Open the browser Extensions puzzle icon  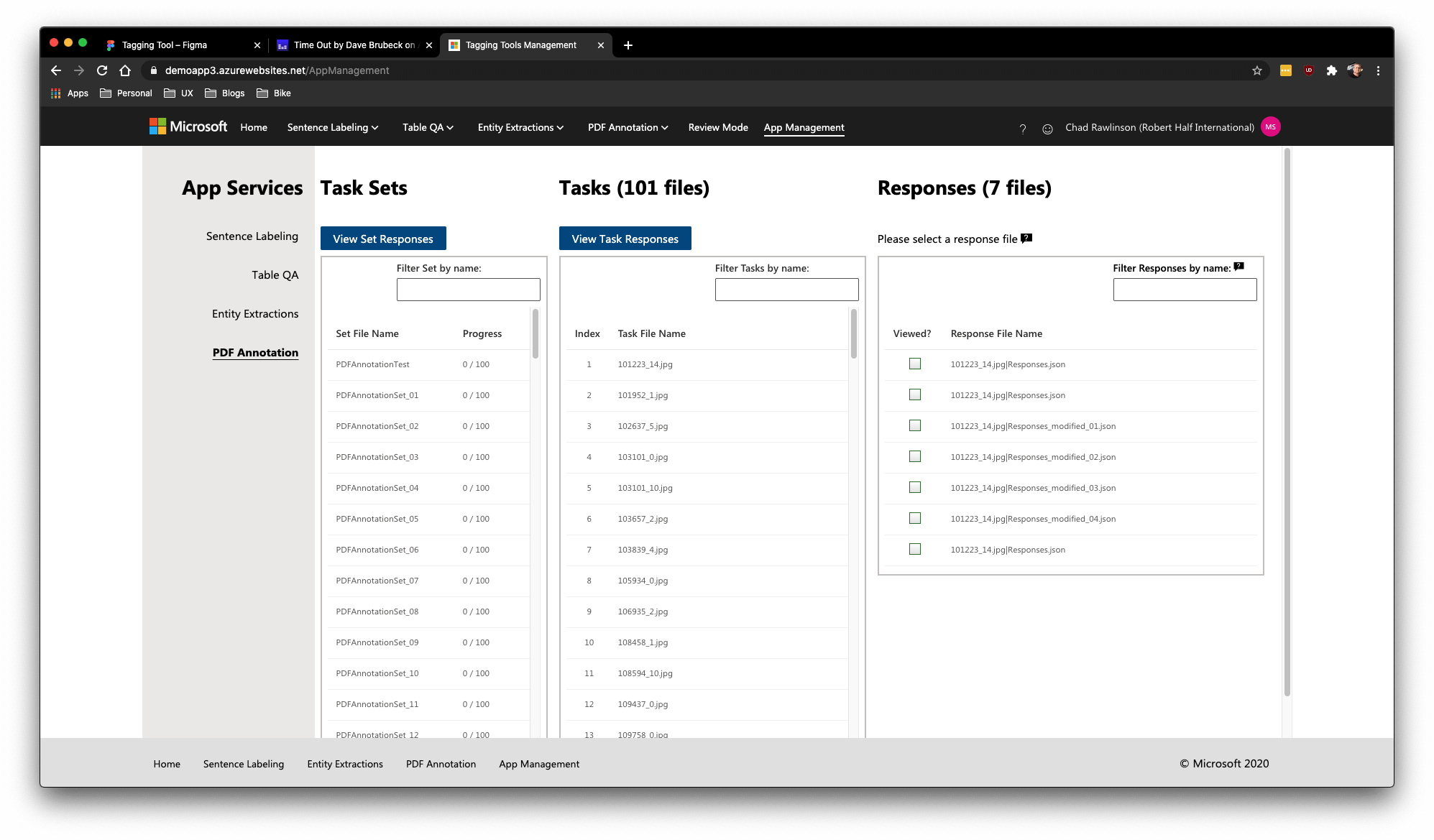click(1331, 70)
